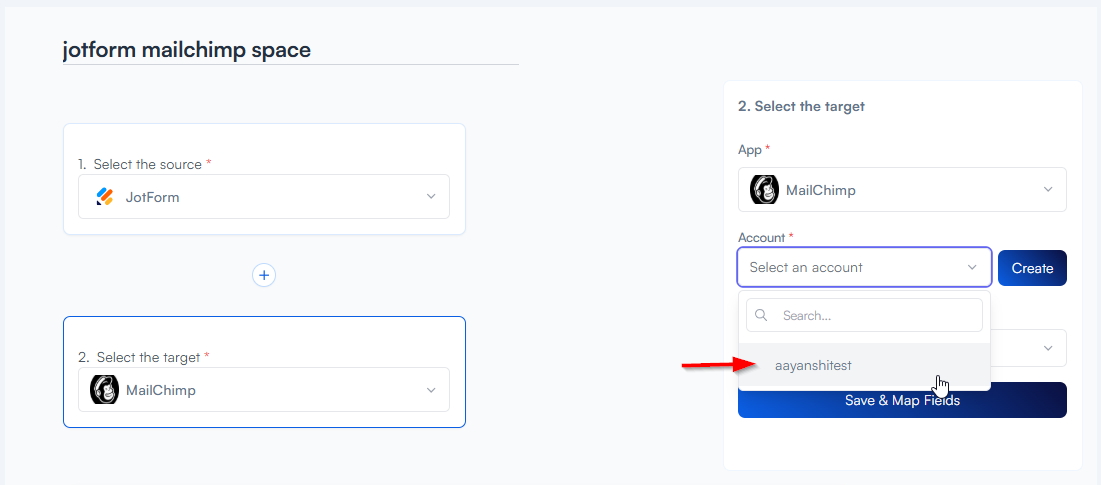
Task: Click the MailChimp logo in the left target card
Action: pos(105,390)
